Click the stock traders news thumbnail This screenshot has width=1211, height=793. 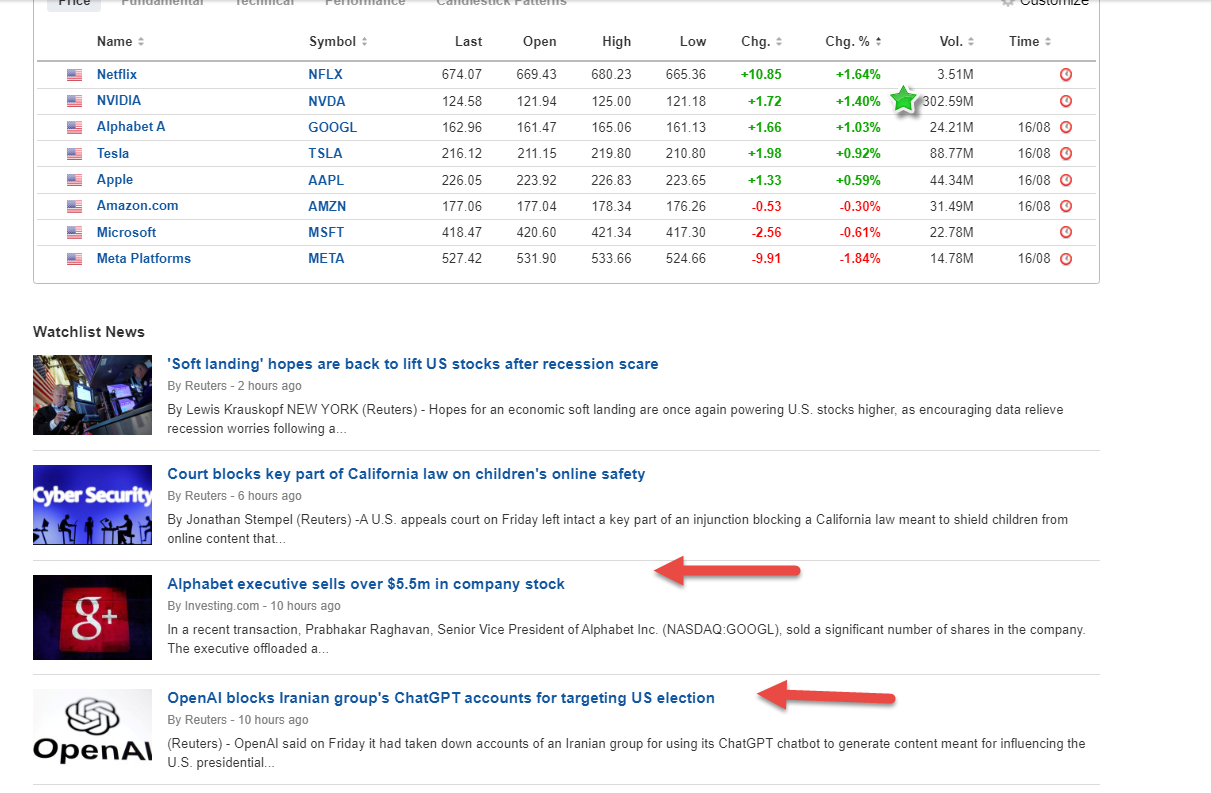92,394
